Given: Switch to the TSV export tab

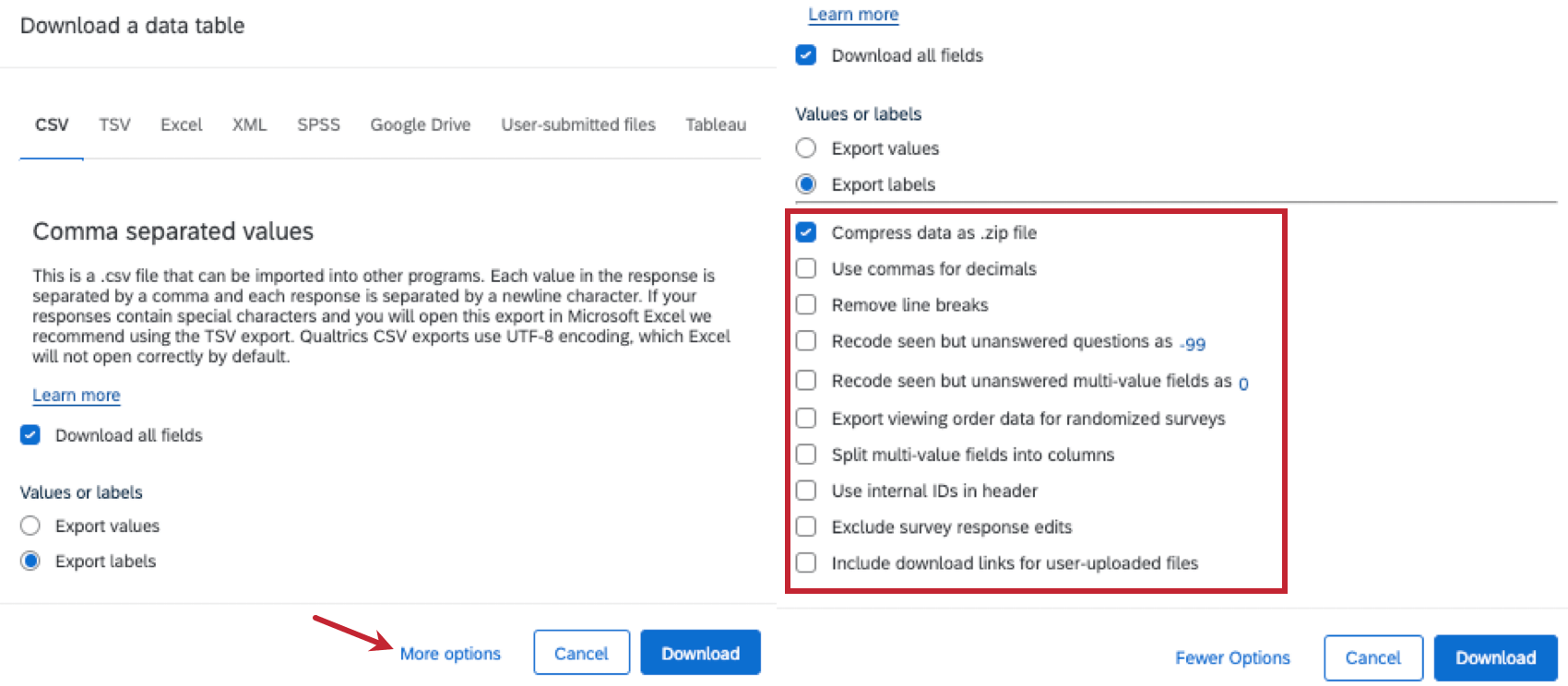Looking at the screenshot, I should click(x=113, y=124).
